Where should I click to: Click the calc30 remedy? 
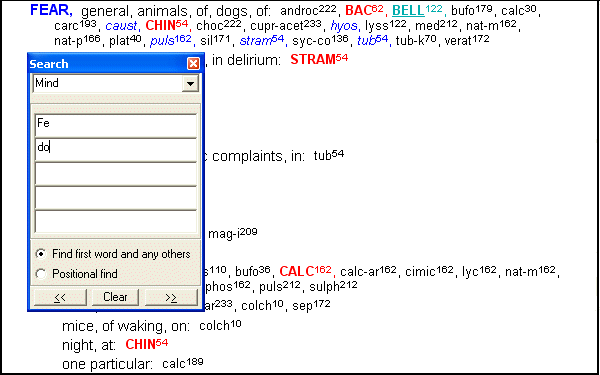(x=518, y=10)
